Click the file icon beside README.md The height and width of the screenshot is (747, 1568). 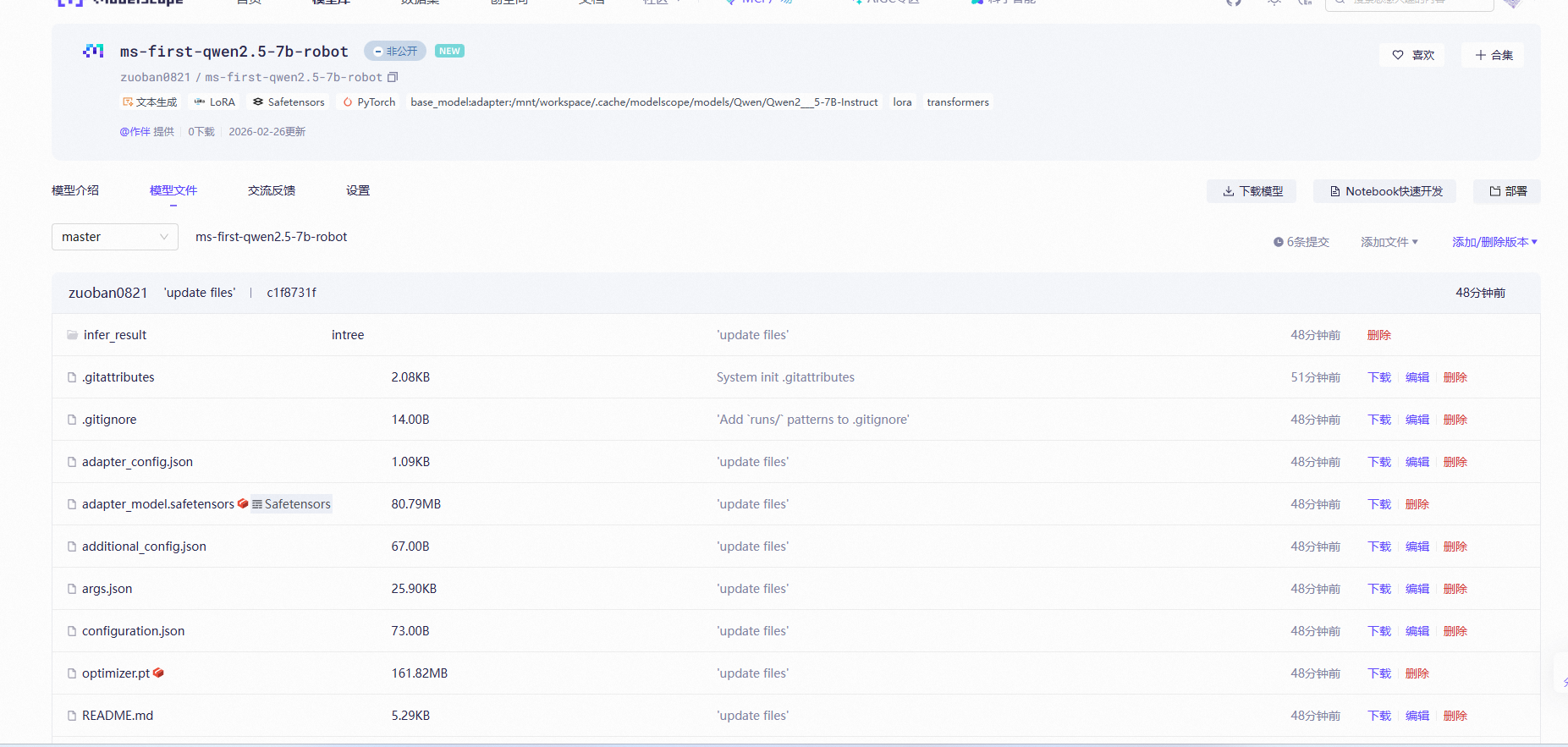pos(72,716)
